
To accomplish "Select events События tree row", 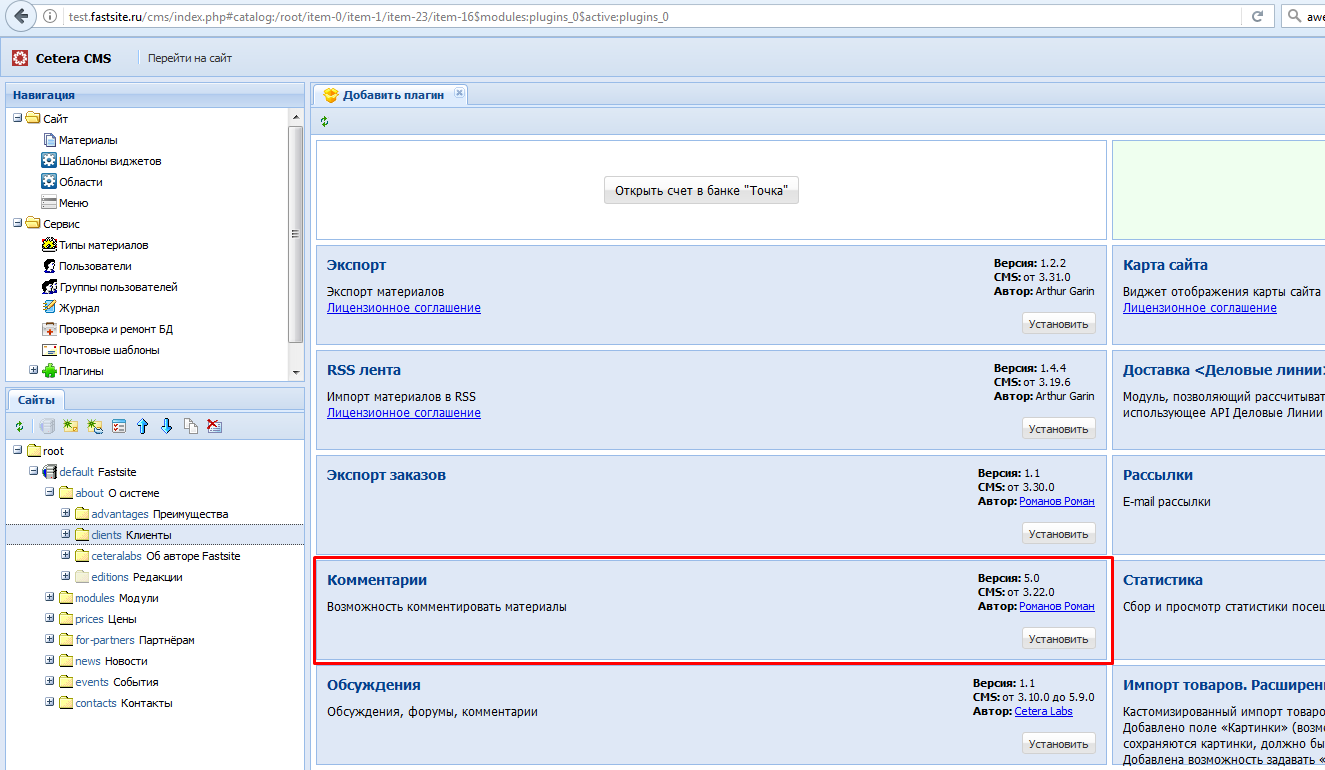I will click(154, 682).
